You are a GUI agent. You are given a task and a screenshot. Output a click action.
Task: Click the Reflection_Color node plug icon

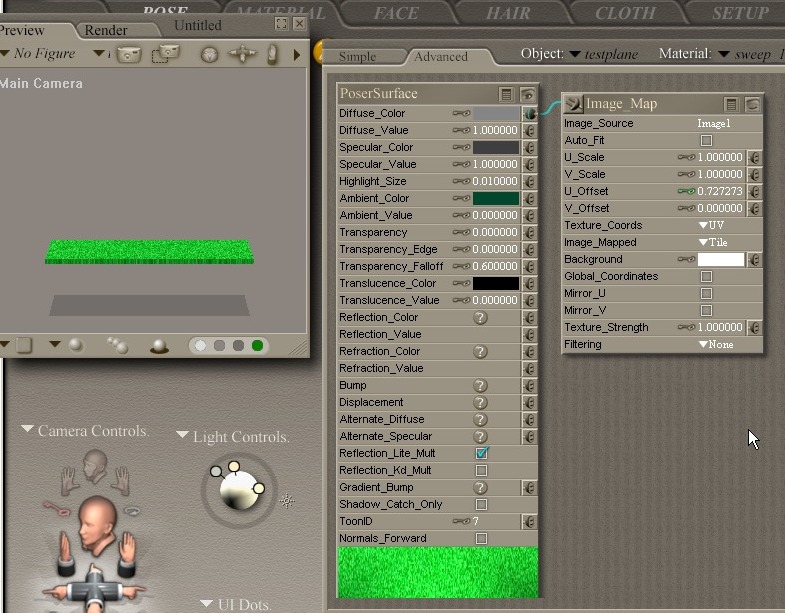click(x=529, y=318)
